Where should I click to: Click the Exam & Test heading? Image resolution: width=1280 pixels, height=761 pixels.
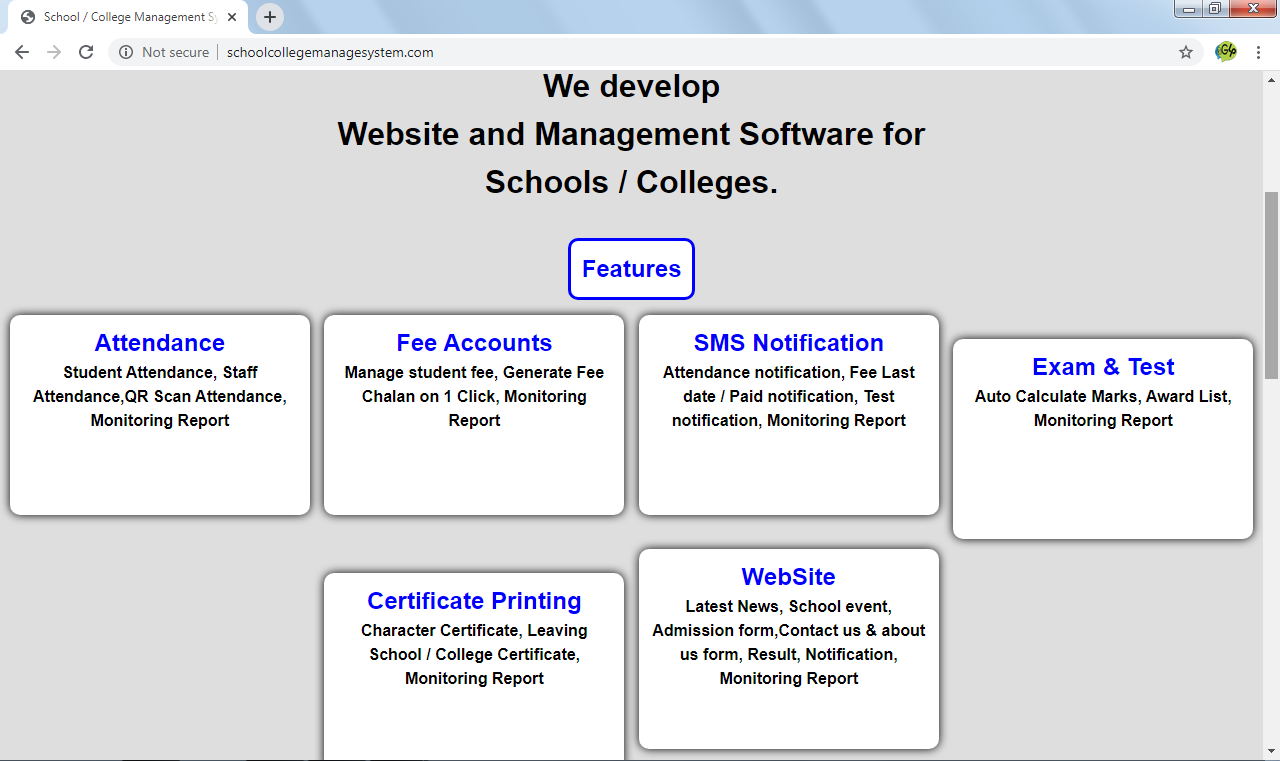pos(1103,367)
